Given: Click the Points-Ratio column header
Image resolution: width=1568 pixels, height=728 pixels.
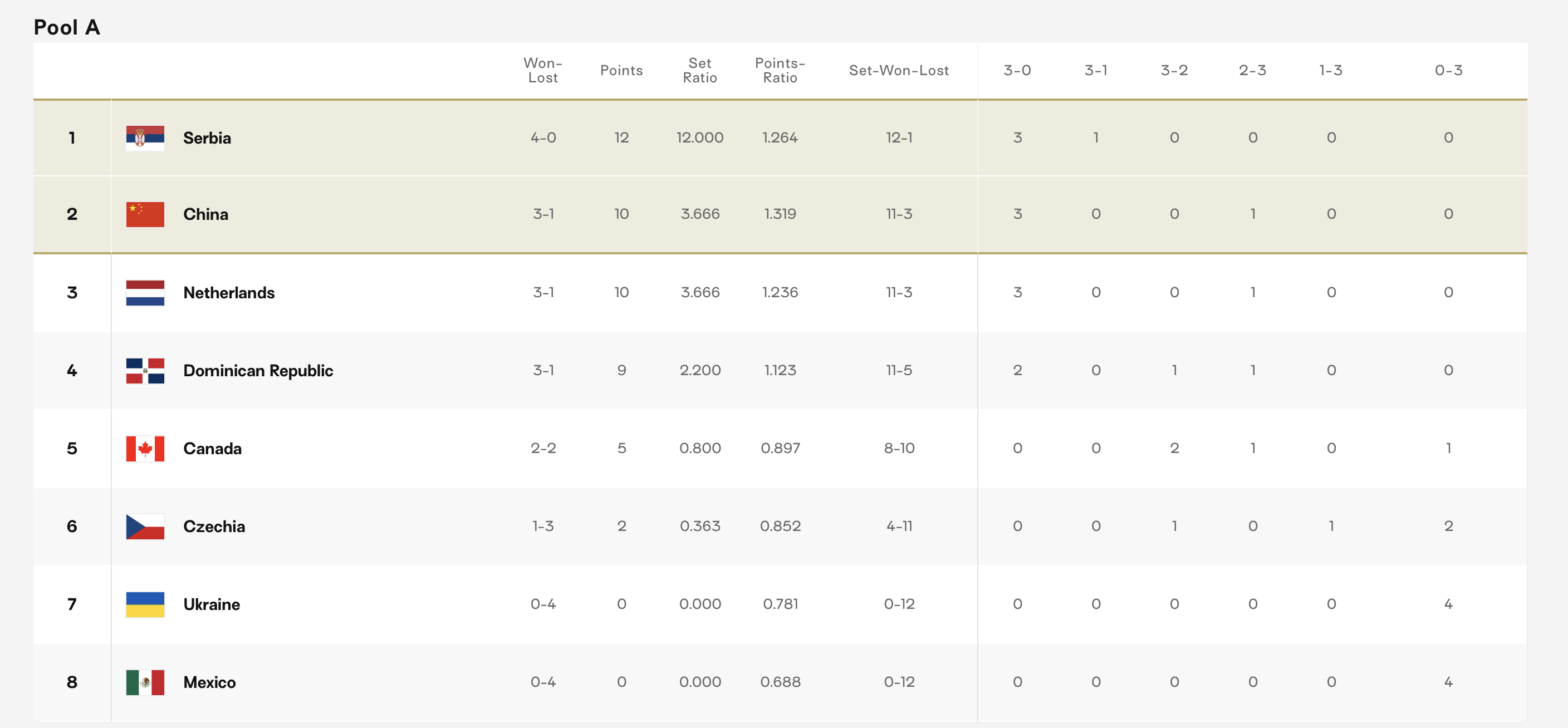Looking at the screenshot, I should tap(780, 71).
